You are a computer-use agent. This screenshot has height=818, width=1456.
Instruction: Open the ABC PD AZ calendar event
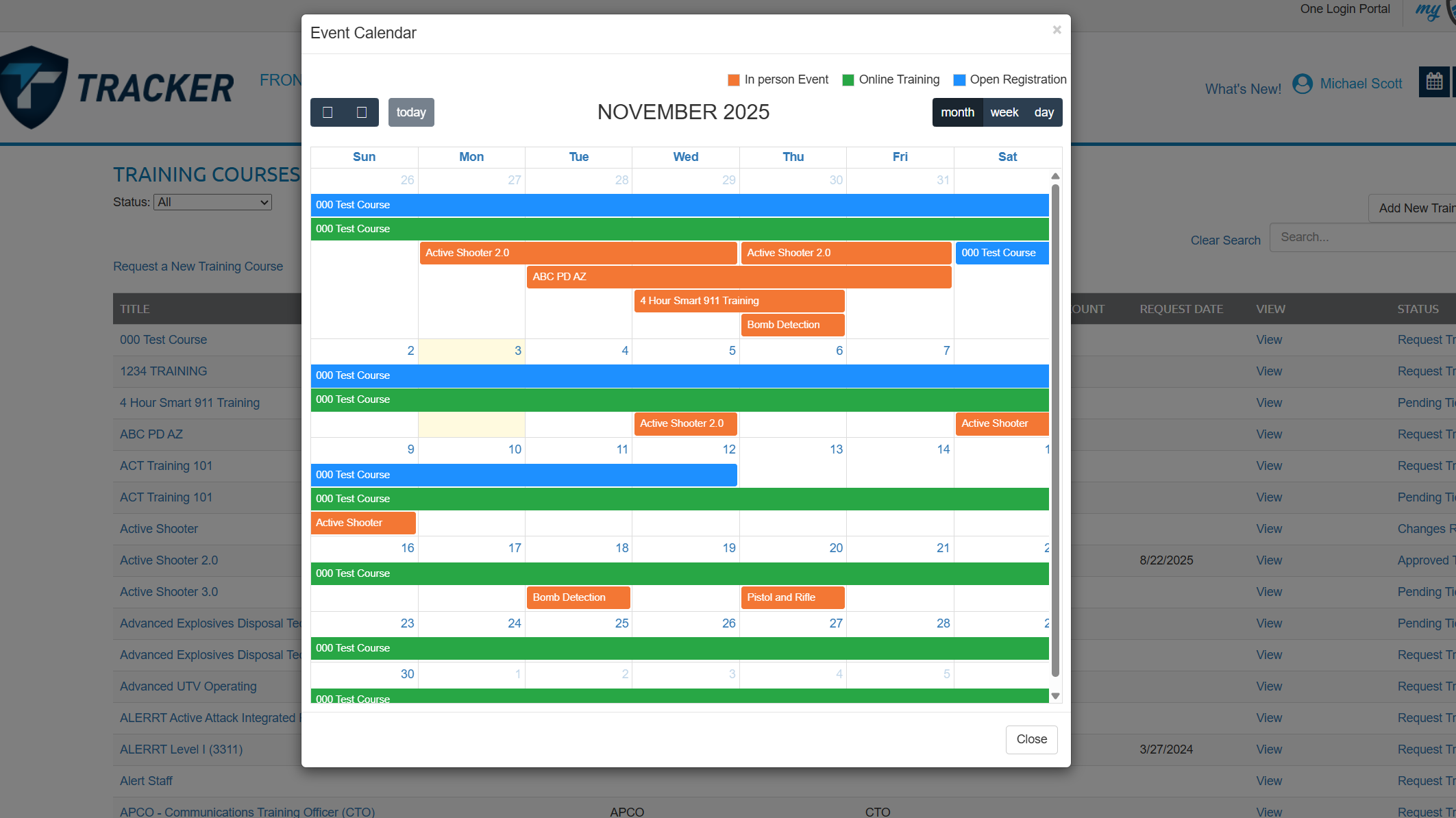[x=739, y=277]
